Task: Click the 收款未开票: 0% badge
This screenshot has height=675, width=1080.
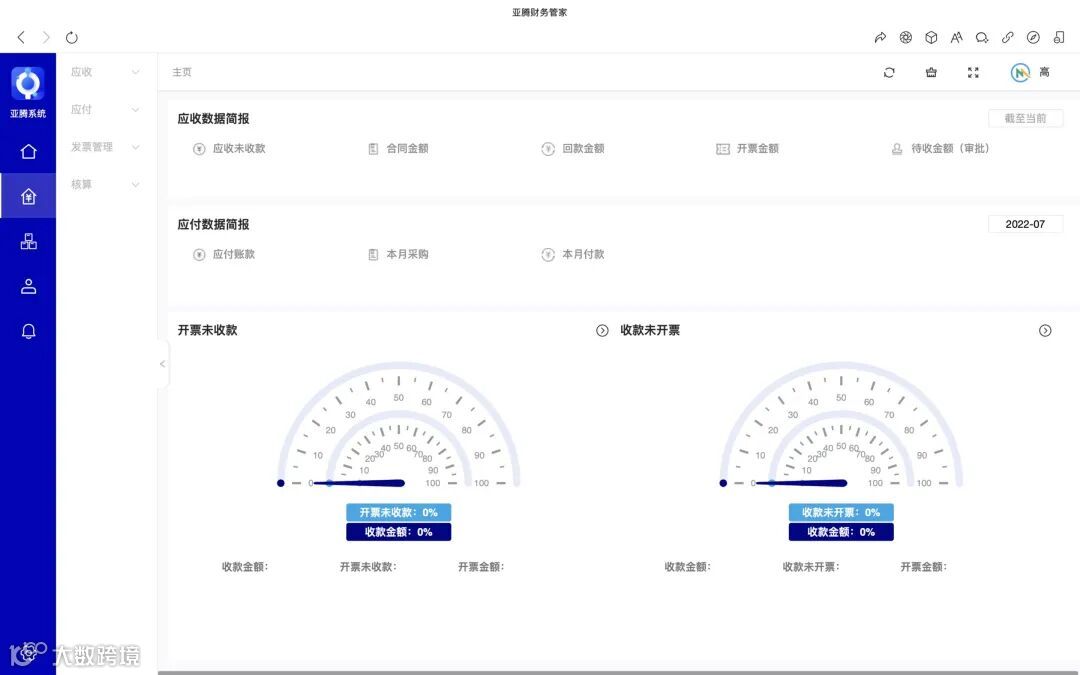Action: (x=841, y=512)
